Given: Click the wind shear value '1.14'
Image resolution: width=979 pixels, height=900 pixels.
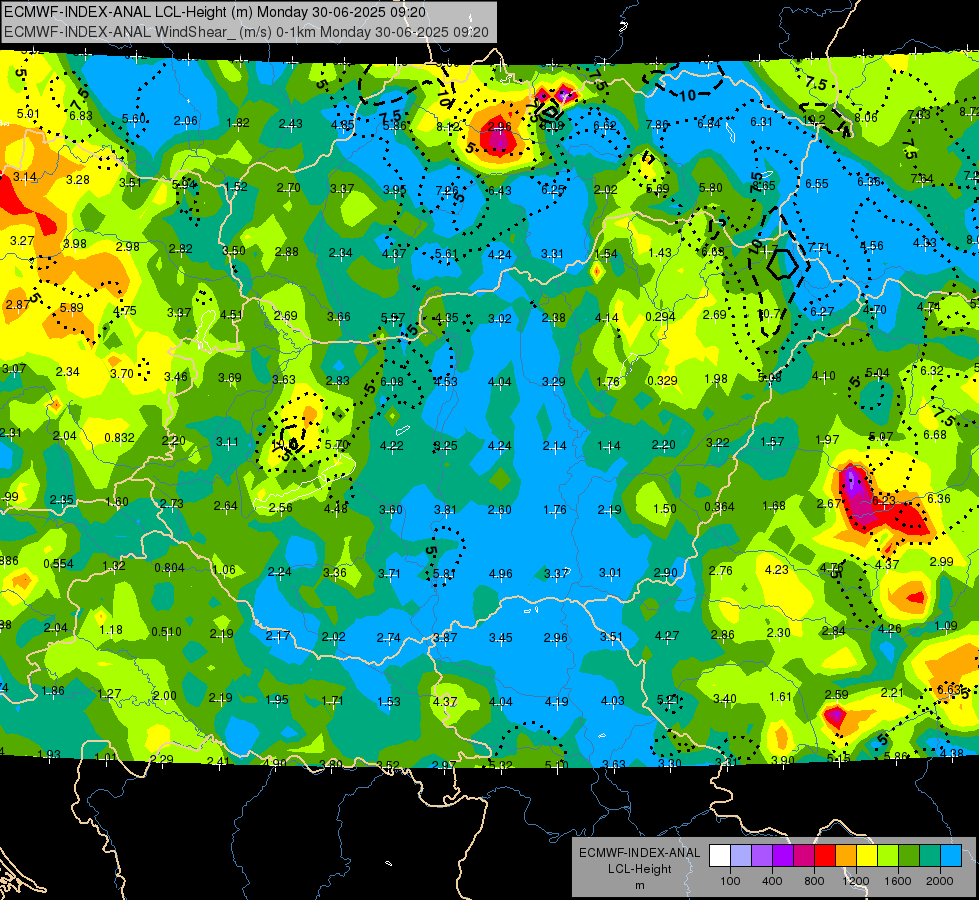Looking at the screenshot, I should [x=609, y=445].
